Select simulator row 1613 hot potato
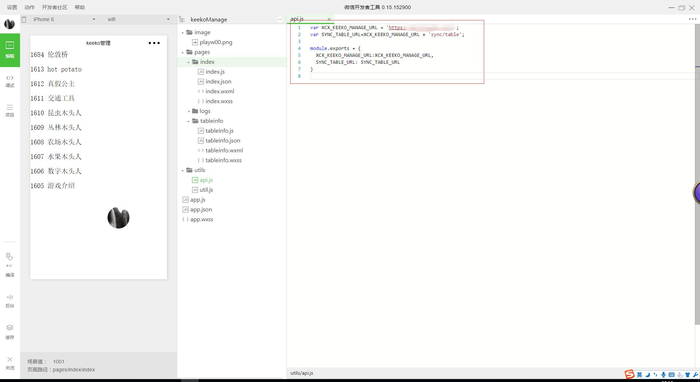 (x=98, y=69)
